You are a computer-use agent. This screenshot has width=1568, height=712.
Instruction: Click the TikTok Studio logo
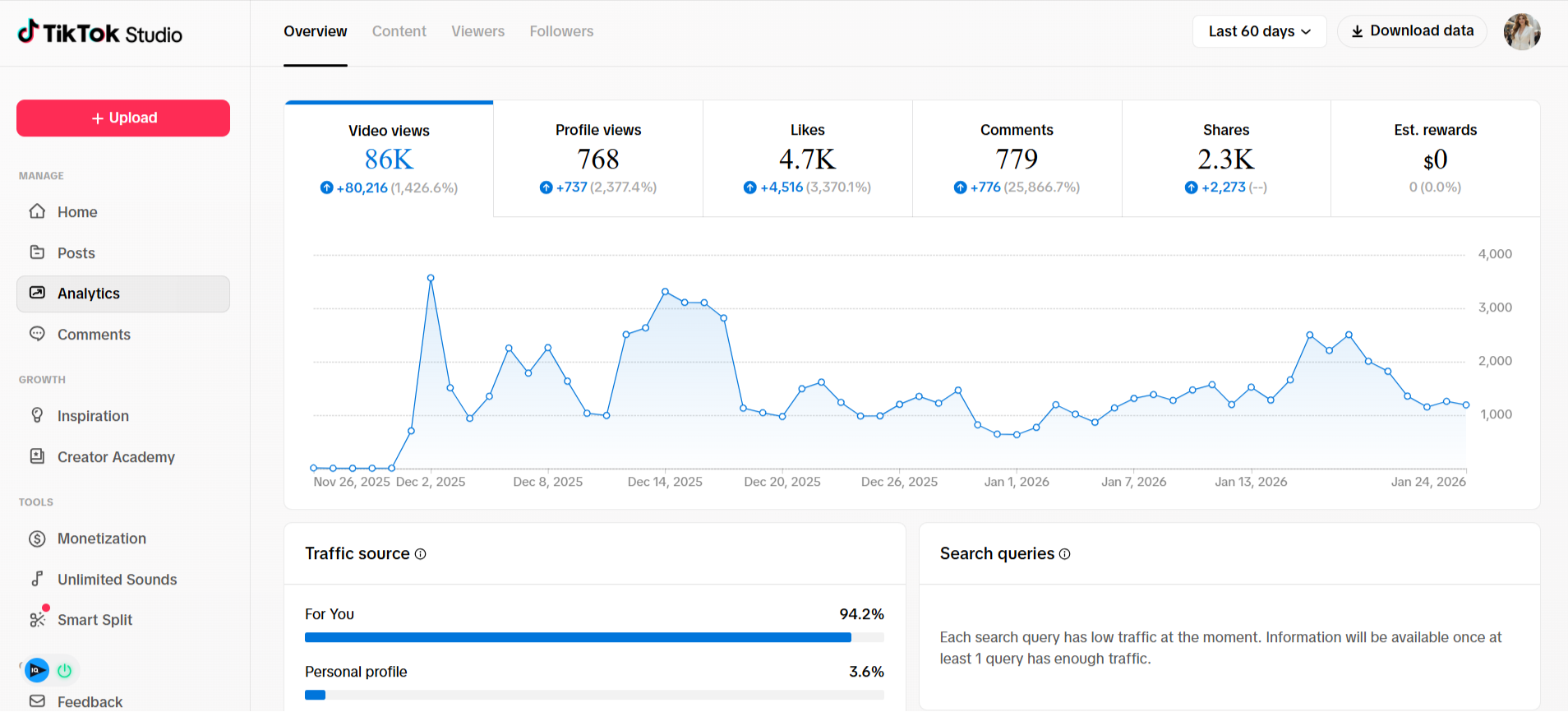(x=99, y=33)
